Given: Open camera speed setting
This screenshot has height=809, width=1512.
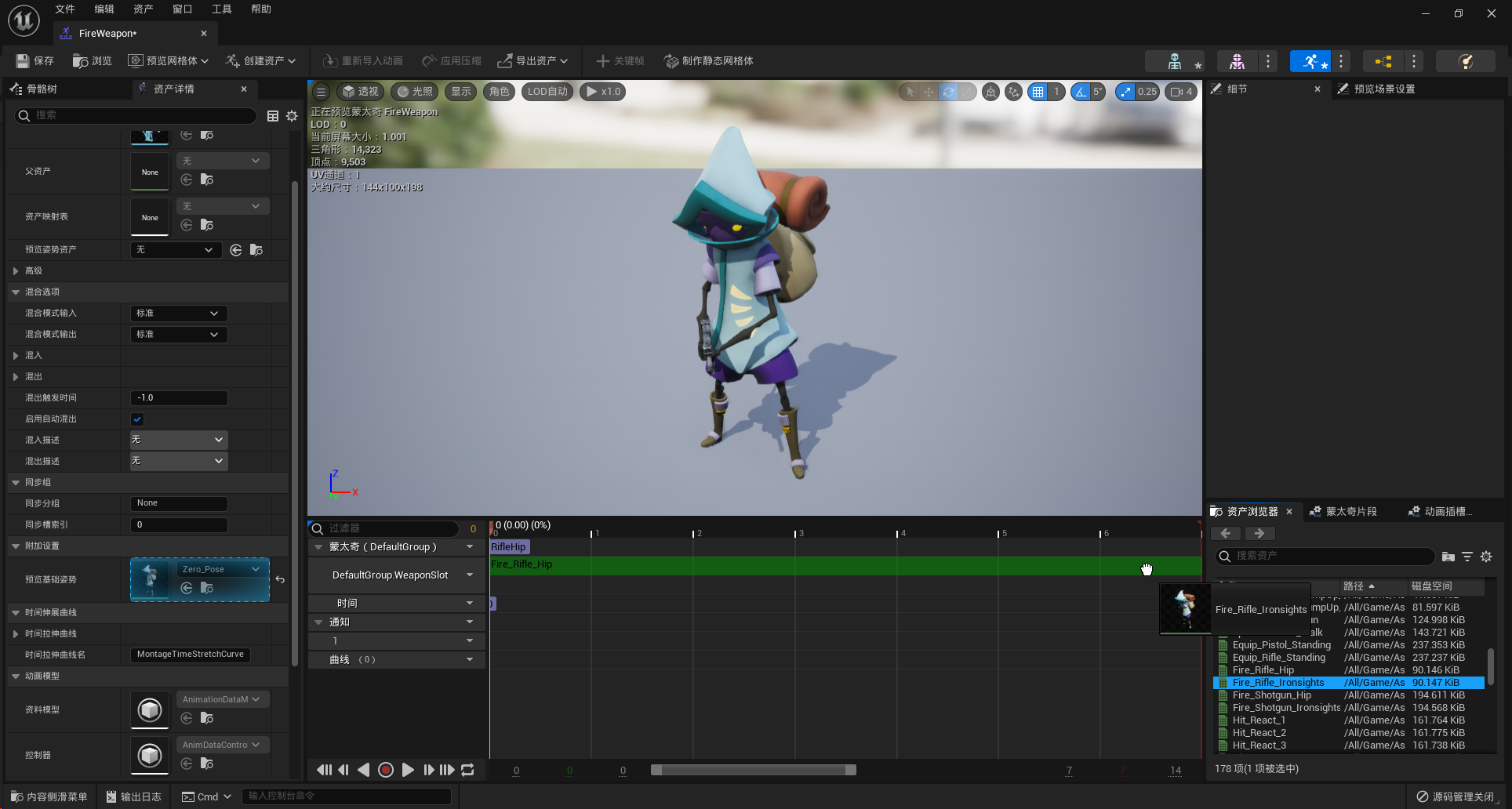Looking at the screenshot, I should 1181,92.
